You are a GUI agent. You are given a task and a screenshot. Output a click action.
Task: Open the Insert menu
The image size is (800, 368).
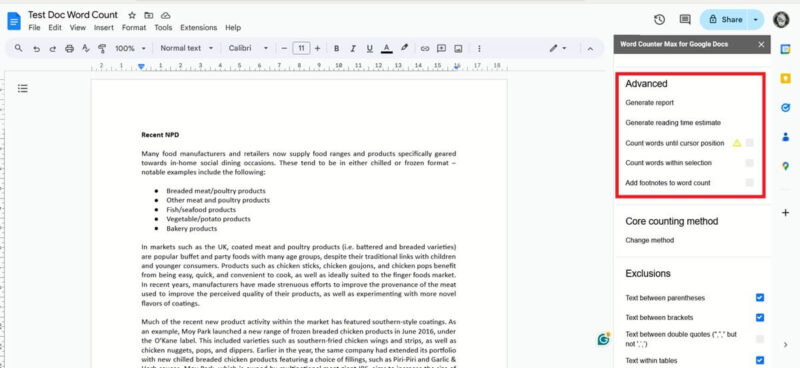click(x=104, y=28)
